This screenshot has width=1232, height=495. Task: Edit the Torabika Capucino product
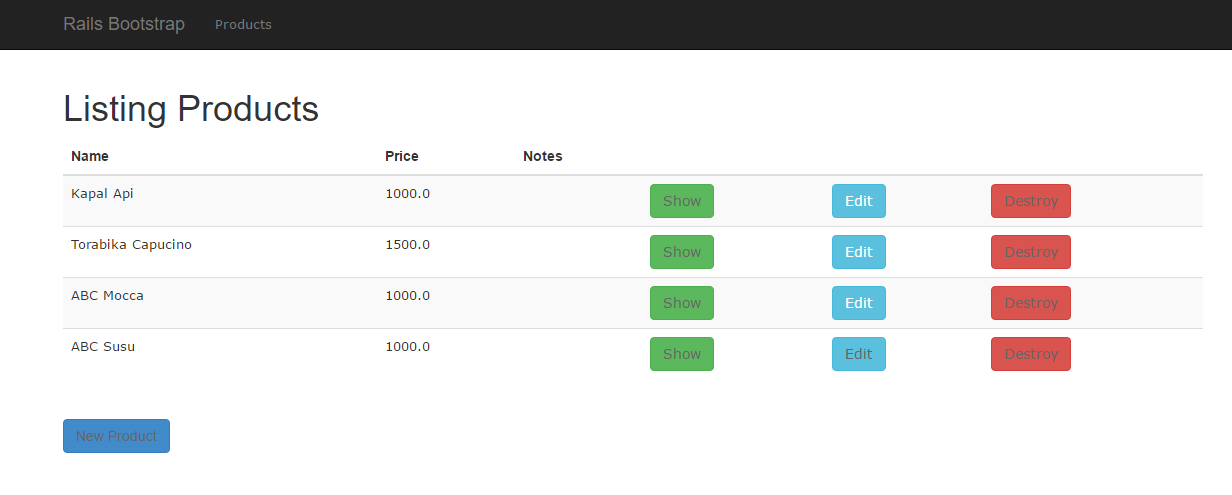click(858, 252)
